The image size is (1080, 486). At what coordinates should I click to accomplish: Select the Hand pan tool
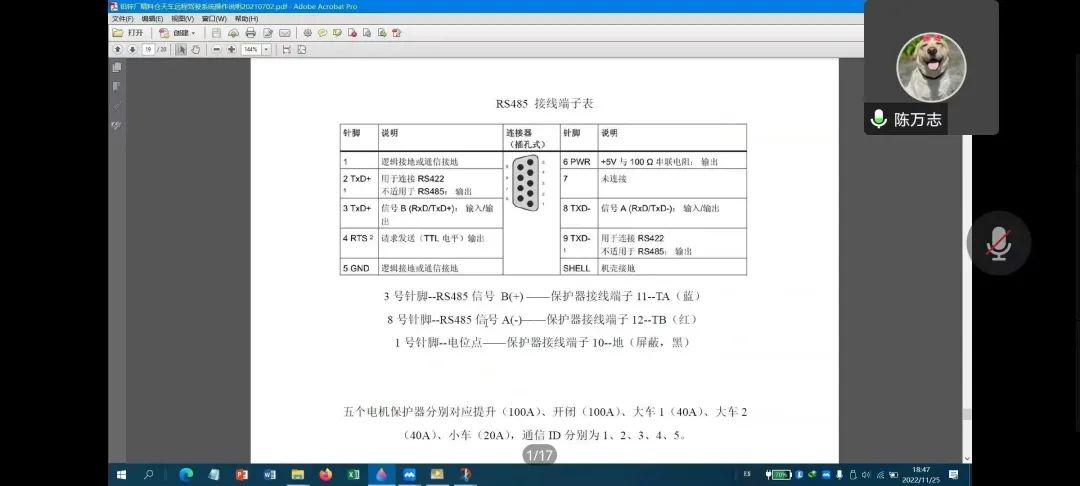196,49
